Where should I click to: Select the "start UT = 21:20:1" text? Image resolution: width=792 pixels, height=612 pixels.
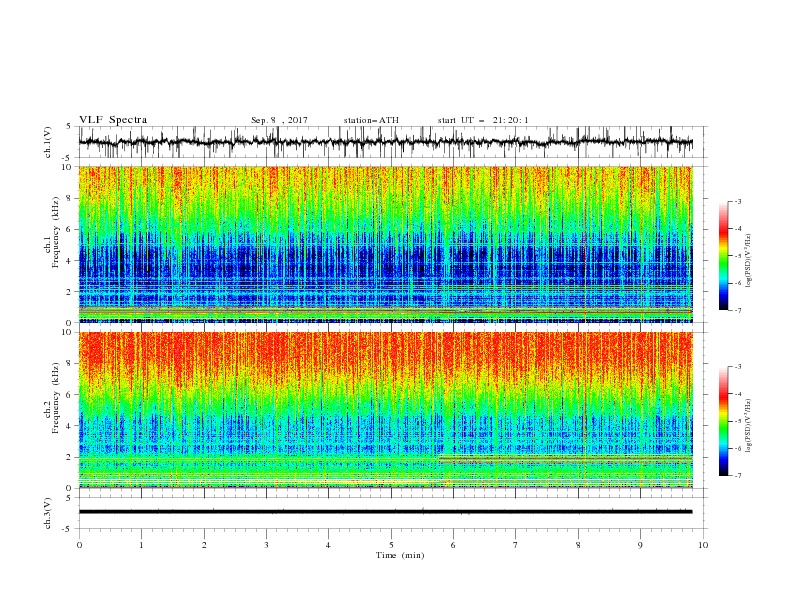pos(483,120)
